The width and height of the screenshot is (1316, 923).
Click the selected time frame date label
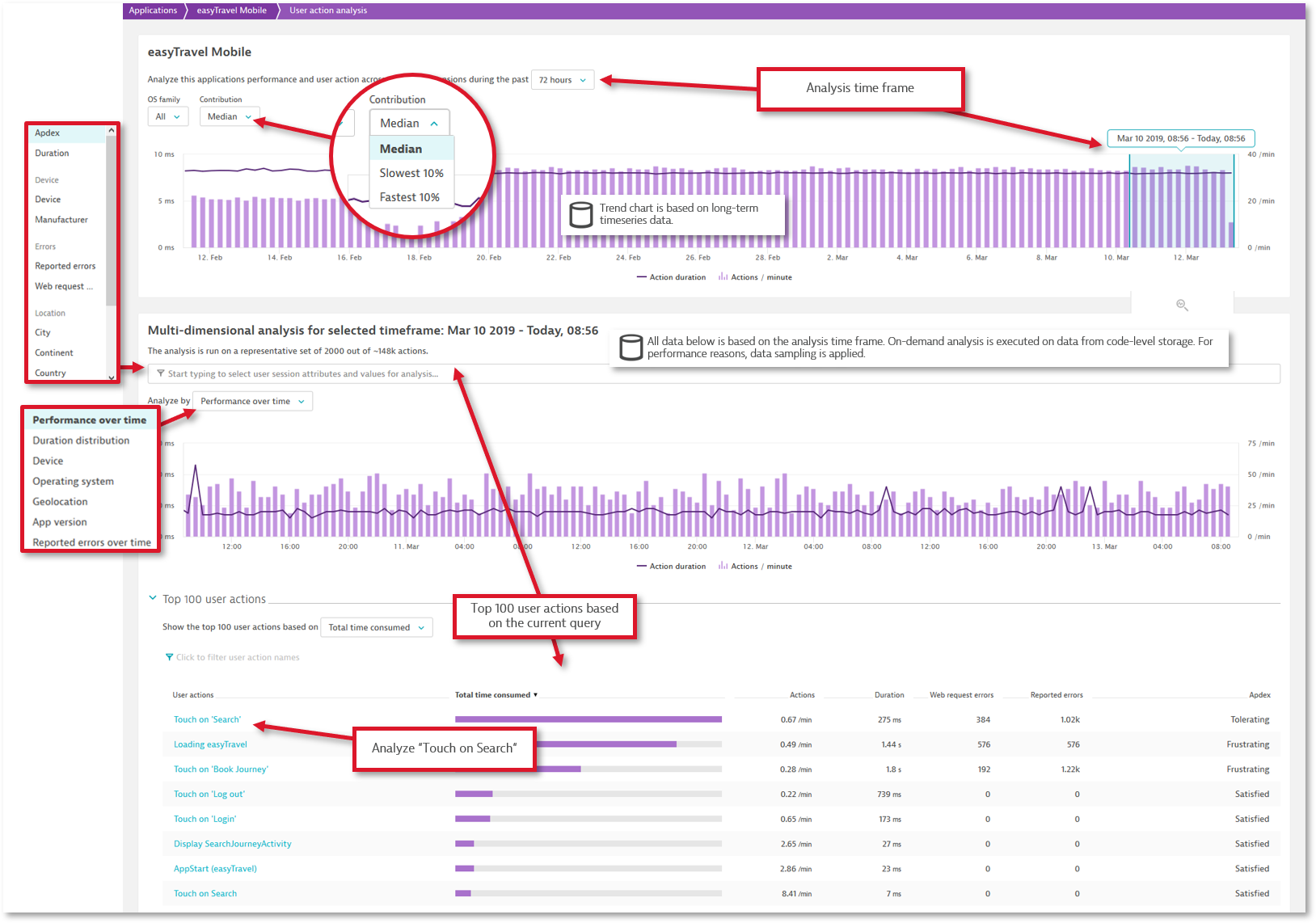pyautogui.click(x=1180, y=138)
